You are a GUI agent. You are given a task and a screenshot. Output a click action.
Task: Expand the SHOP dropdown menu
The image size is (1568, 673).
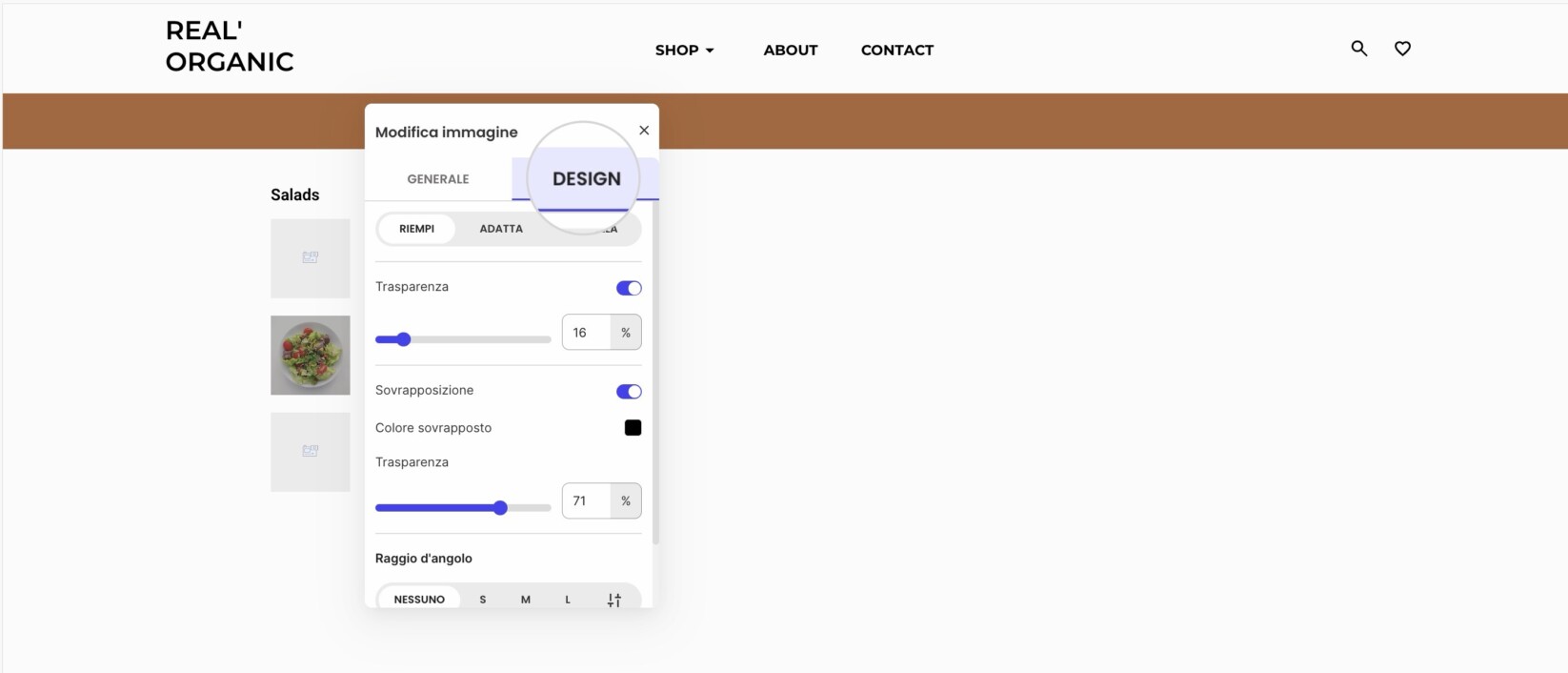point(684,51)
